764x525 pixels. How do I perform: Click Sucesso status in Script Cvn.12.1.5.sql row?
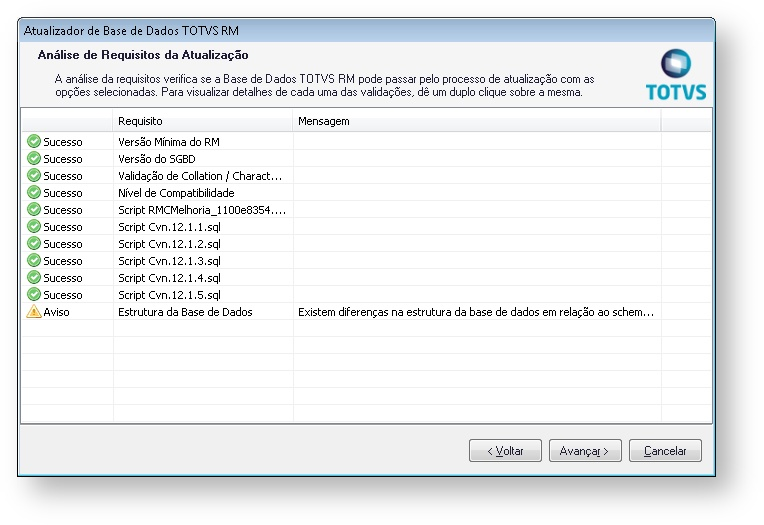(63, 295)
